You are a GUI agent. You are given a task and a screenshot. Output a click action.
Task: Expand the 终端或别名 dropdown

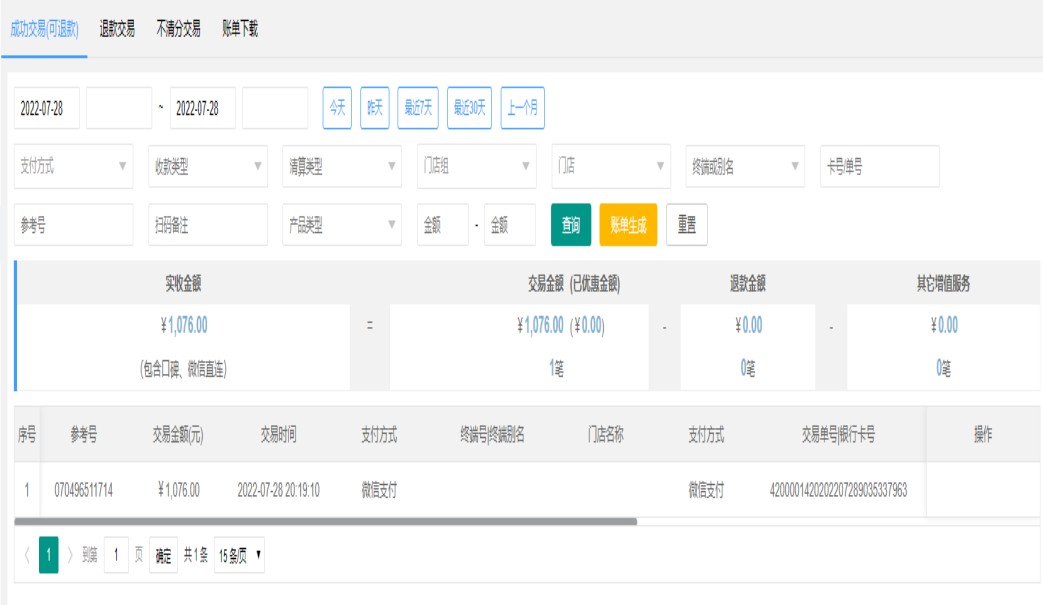pos(745,167)
